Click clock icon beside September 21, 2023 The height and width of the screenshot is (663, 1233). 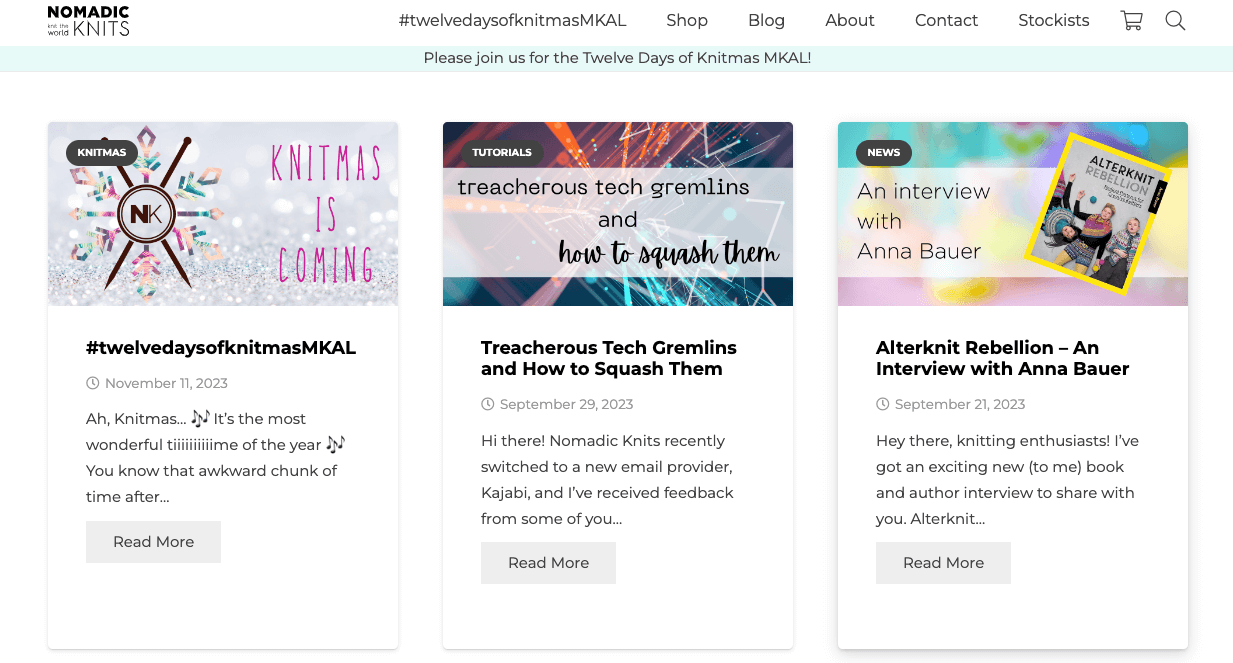[x=883, y=404]
